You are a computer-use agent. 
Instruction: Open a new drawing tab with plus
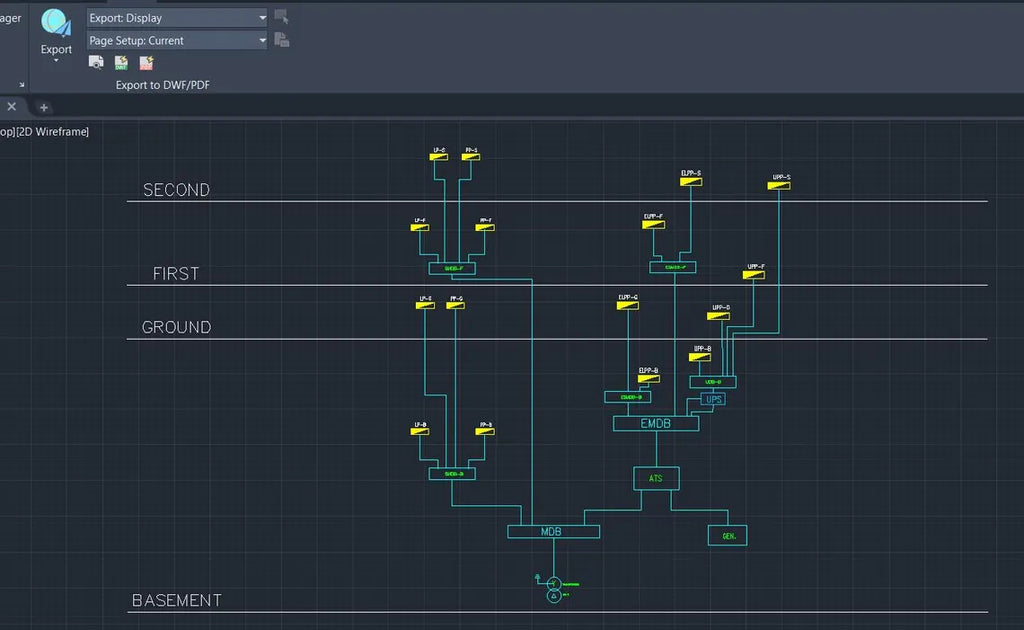[44, 107]
